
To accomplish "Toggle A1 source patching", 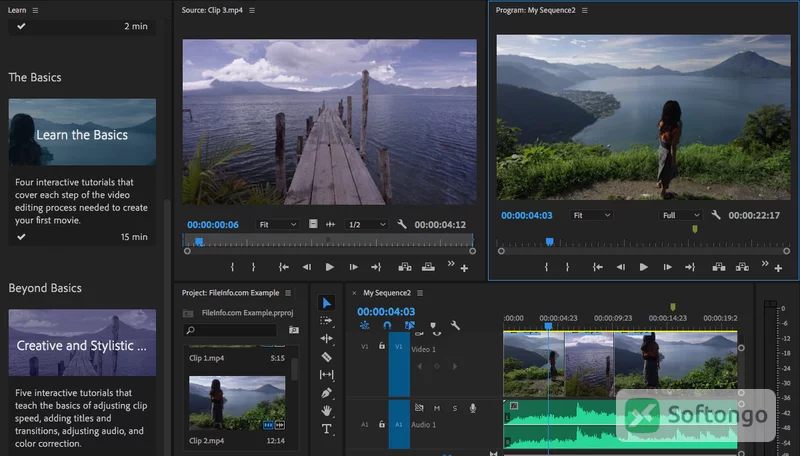I will (365, 424).
